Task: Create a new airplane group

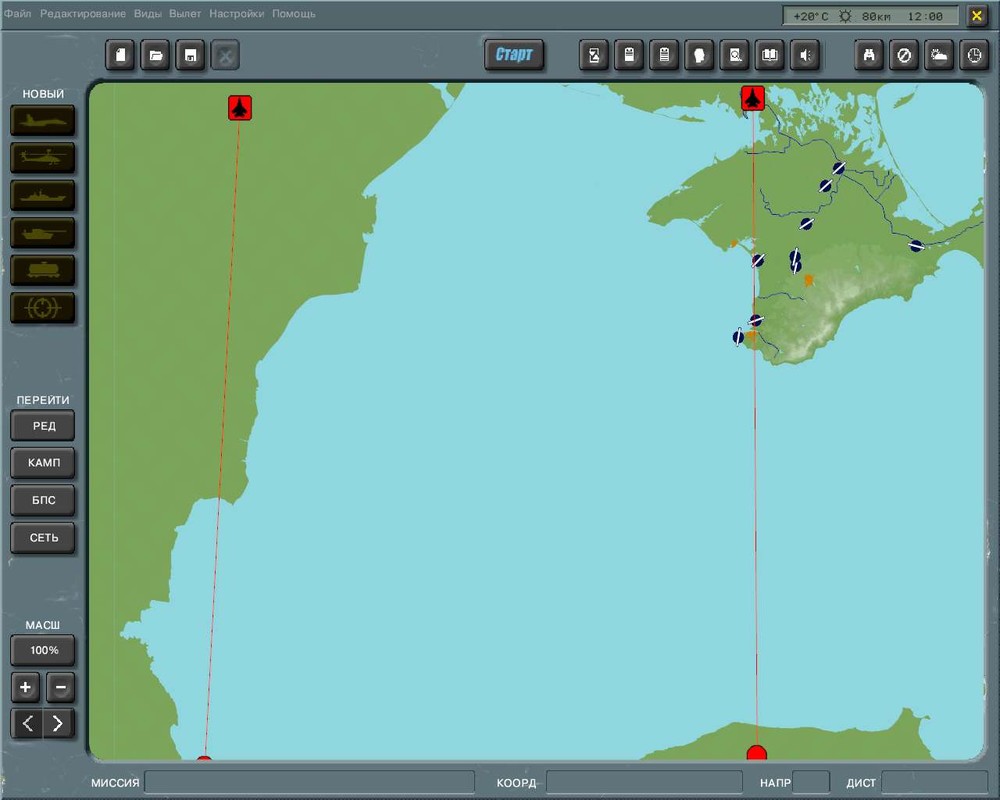Action: pyautogui.click(x=42, y=120)
